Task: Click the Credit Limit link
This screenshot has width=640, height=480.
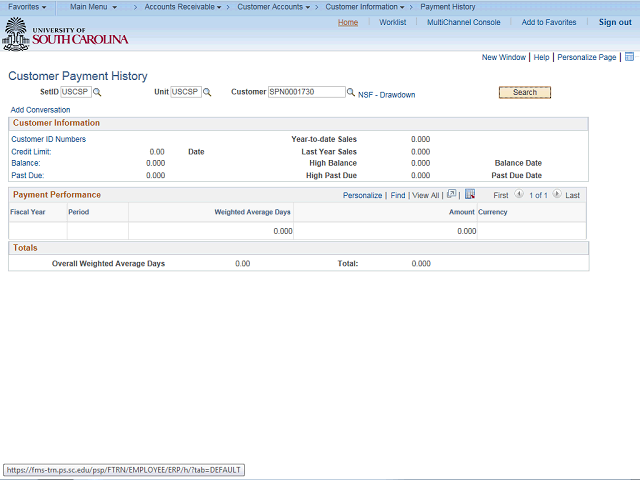Action: (x=31, y=152)
